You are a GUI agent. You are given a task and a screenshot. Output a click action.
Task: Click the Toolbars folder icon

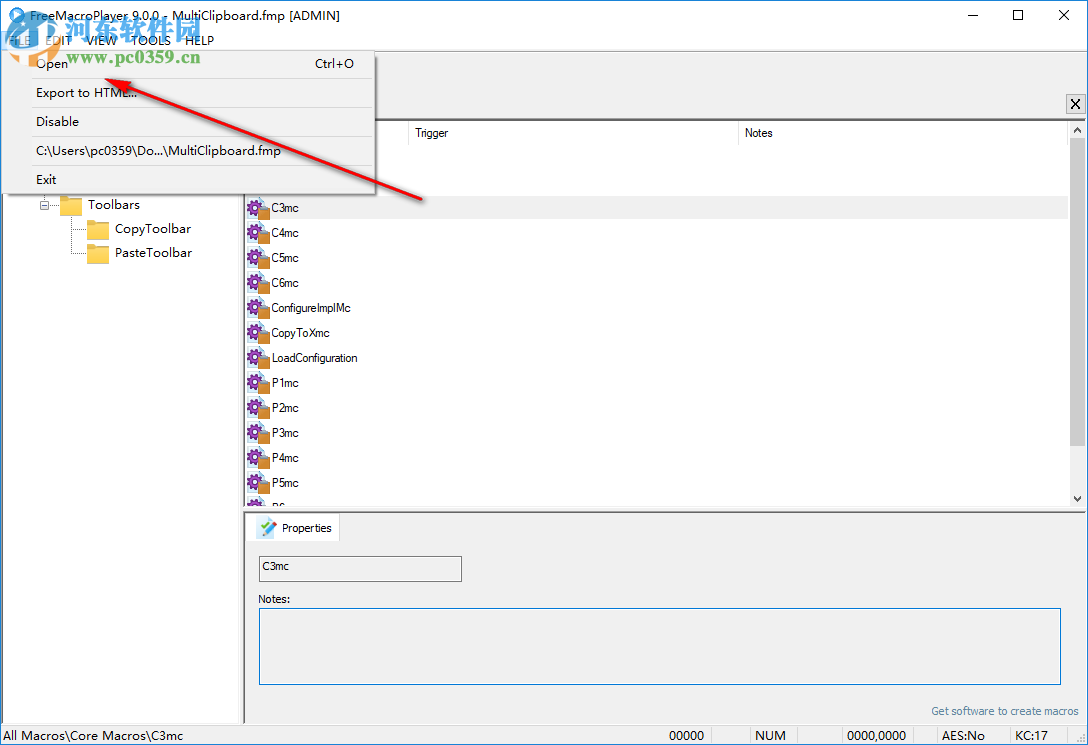click(71, 205)
